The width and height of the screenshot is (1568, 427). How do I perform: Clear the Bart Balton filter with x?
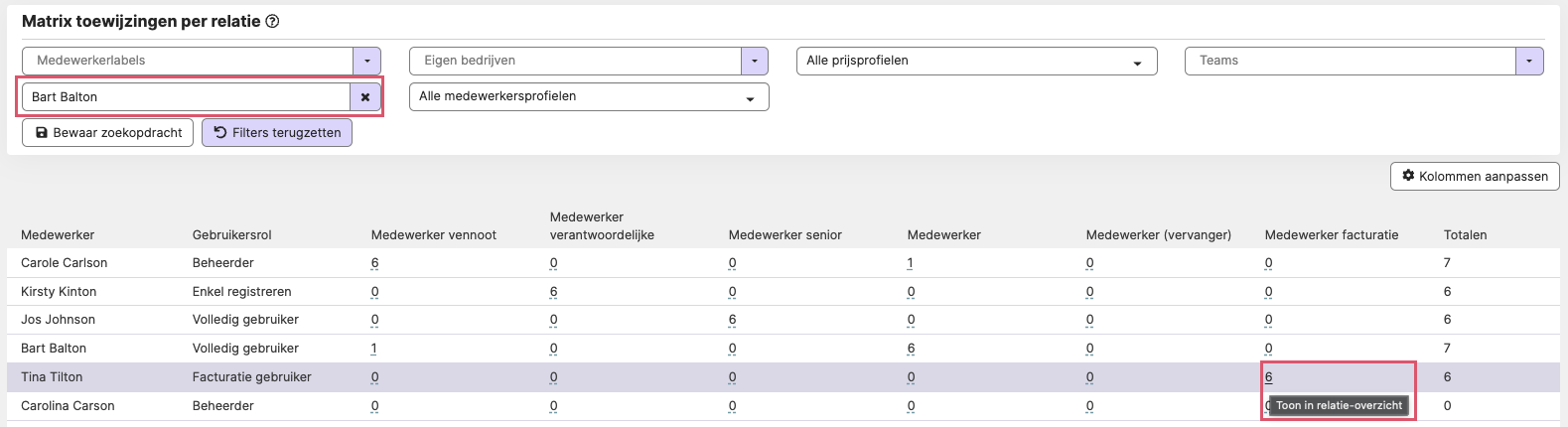[365, 97]
